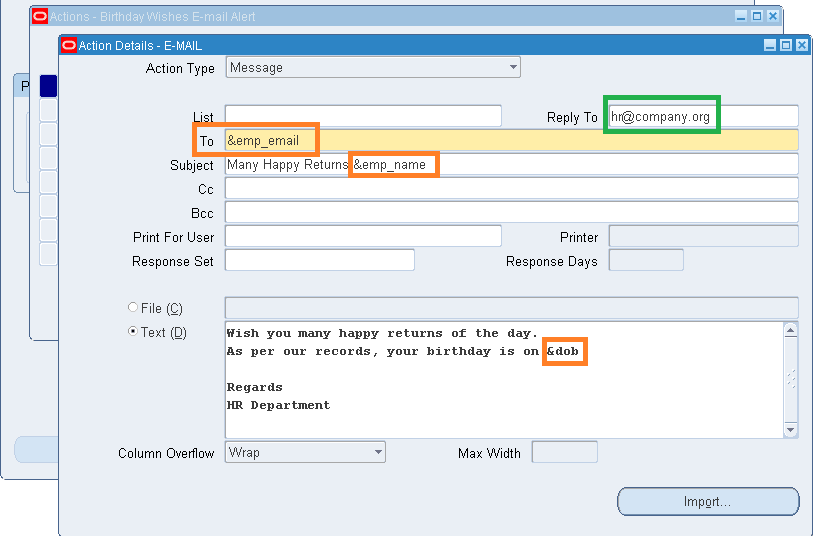Screen dimensions: 828x536
Task: Click the Response Days field
Action: pyautogui.click(x=646, y=260)
